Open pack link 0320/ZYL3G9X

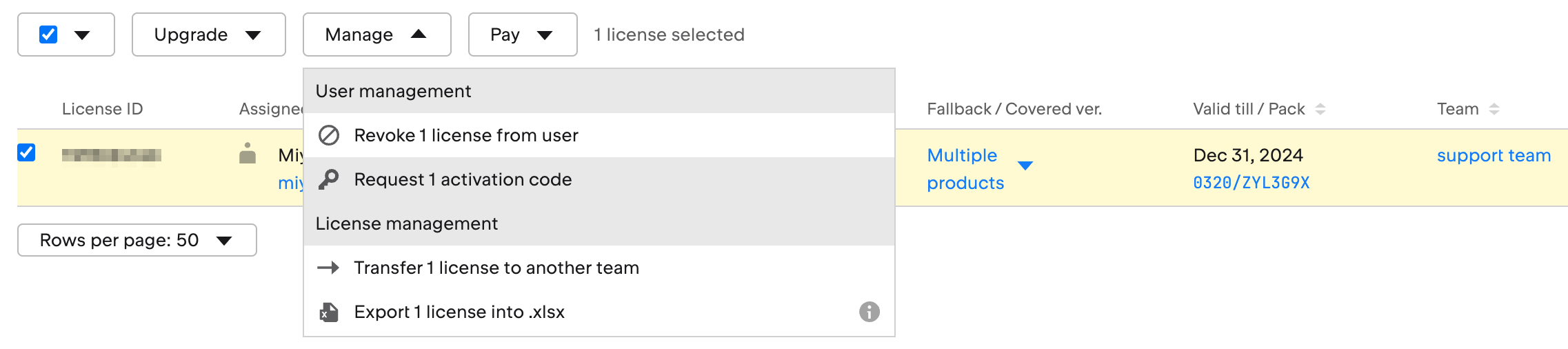pos(1251,183)
